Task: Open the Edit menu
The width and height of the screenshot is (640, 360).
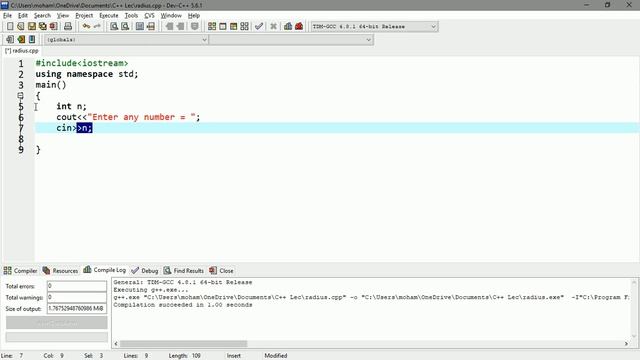Action: [23, 16]
